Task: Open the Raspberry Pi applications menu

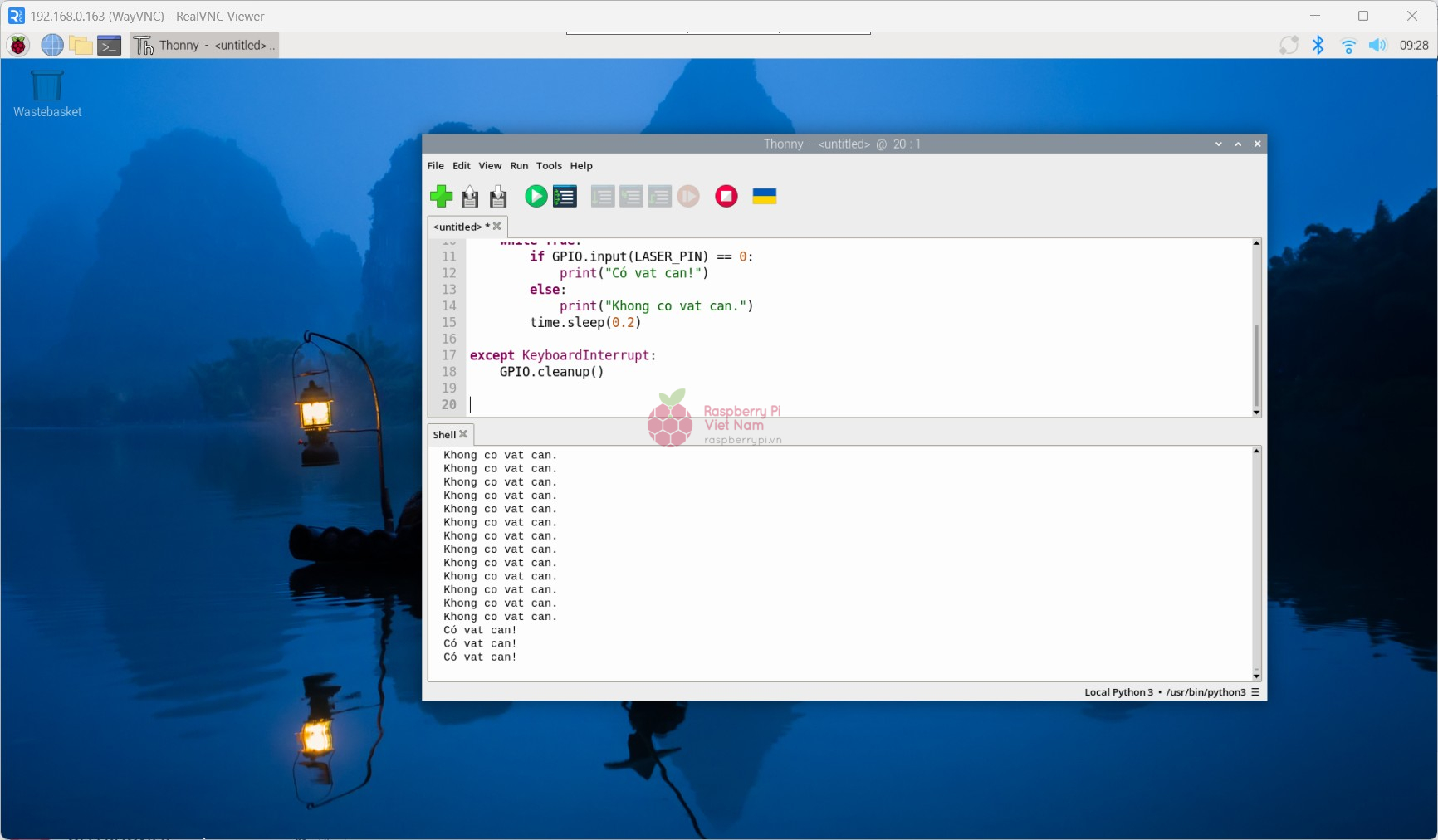Action: coord(18,45)
